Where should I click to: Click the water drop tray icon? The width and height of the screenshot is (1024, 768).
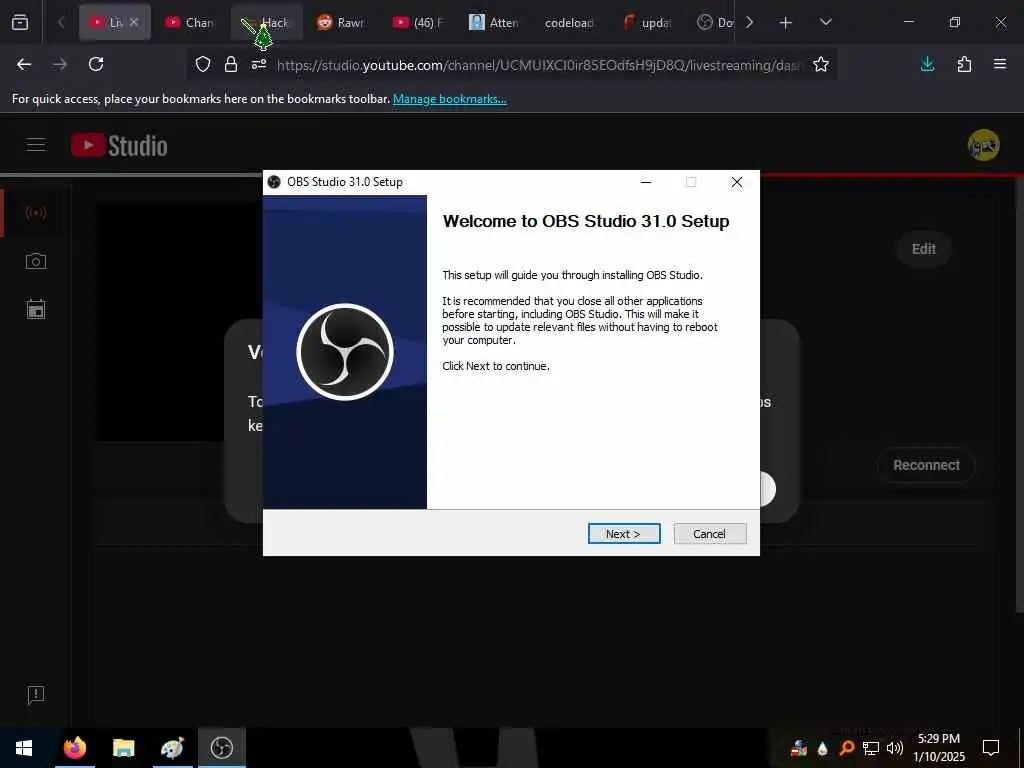point(823,748)
